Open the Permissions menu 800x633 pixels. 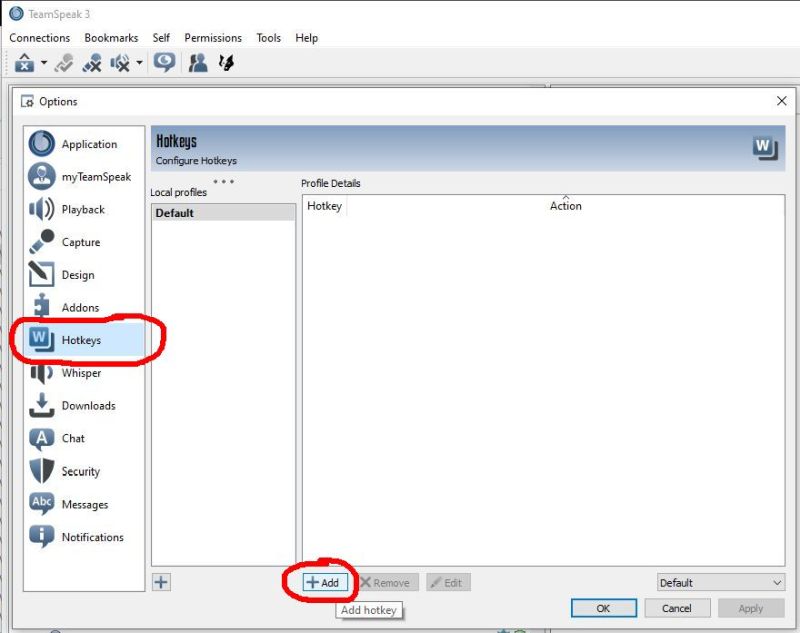(x=213, y=38)
